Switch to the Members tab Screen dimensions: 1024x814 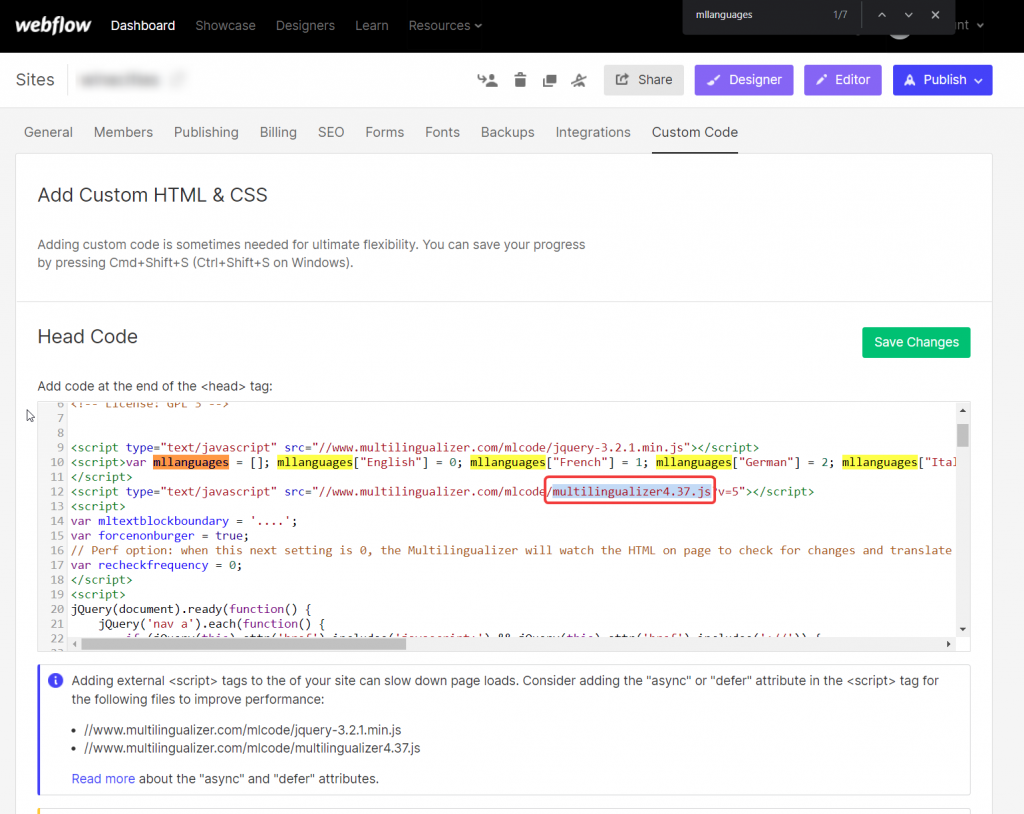[x=123, y=132]
